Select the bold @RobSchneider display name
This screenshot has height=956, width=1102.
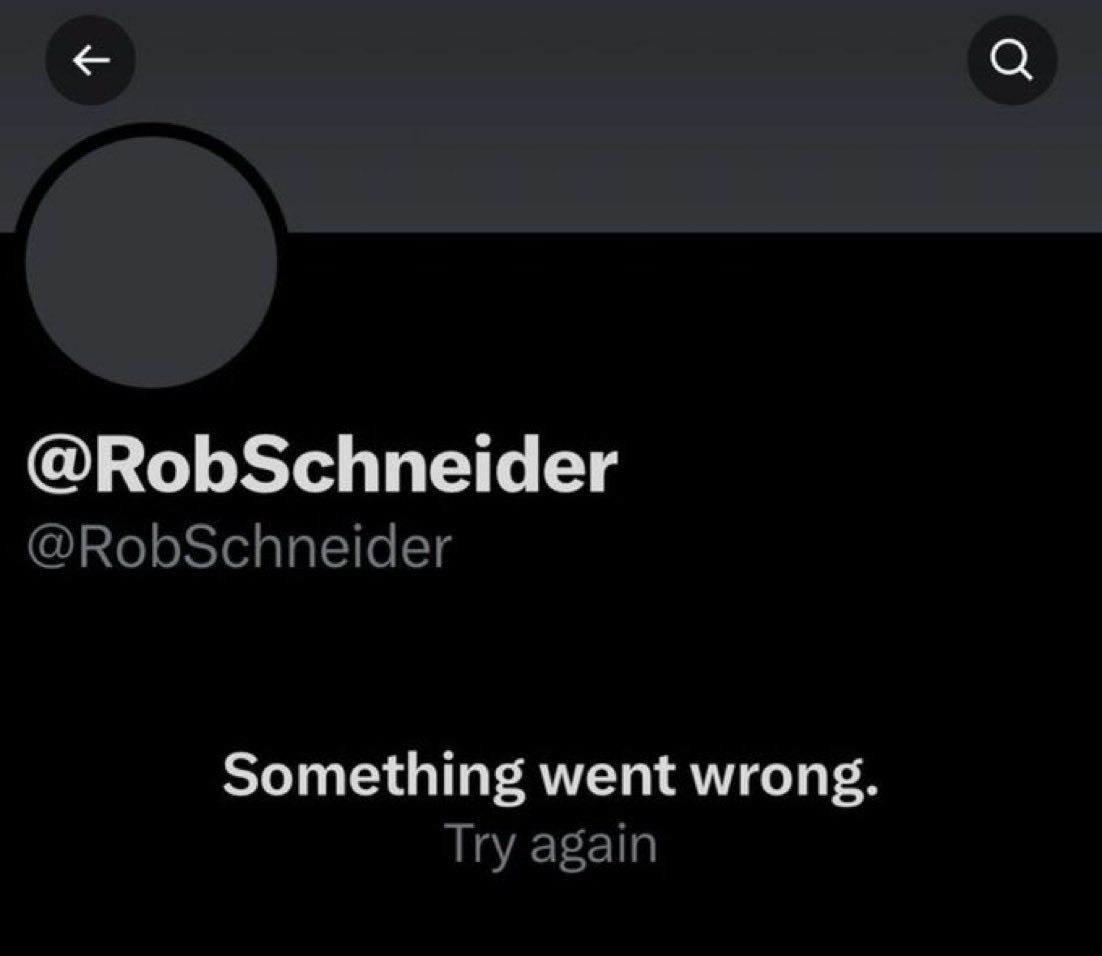pyautogui.click(x=322, y=465)
